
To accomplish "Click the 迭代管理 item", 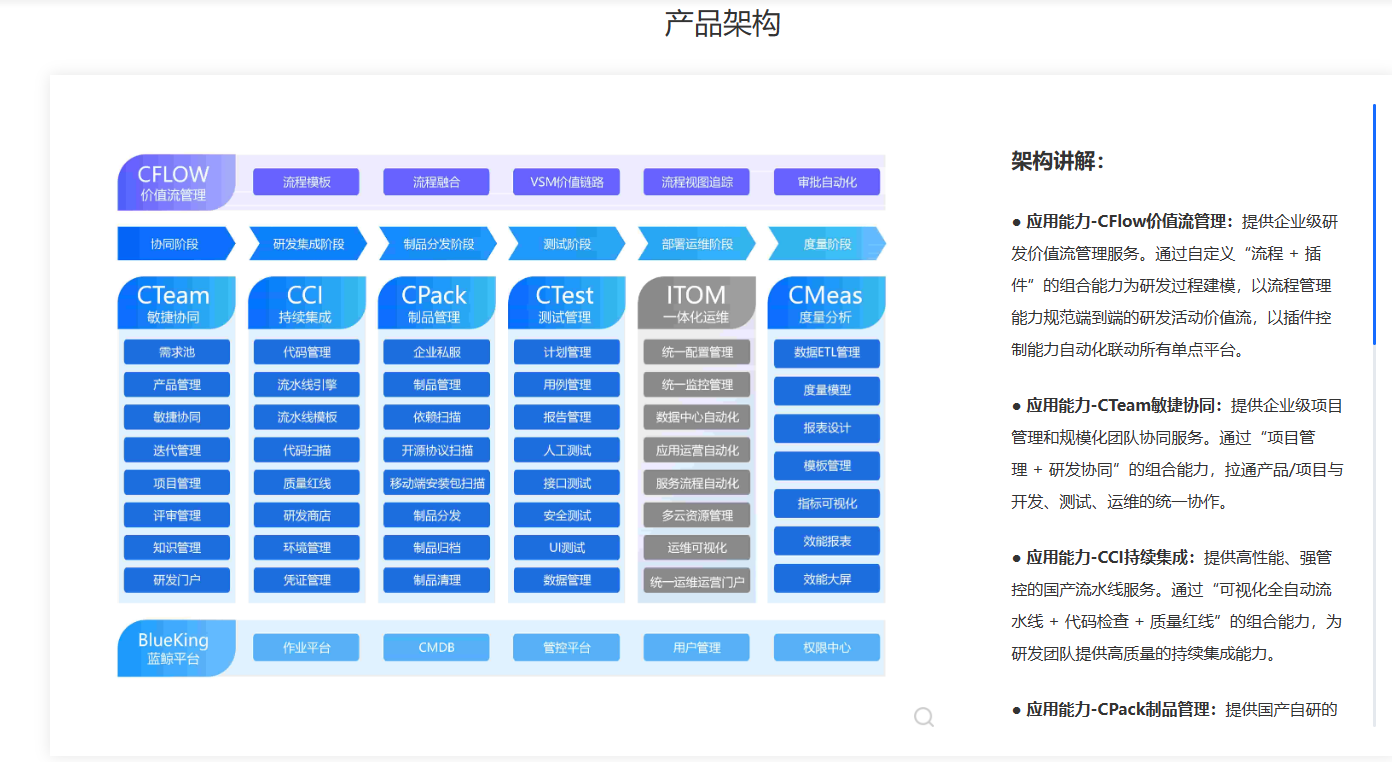I will pos(177,450).
